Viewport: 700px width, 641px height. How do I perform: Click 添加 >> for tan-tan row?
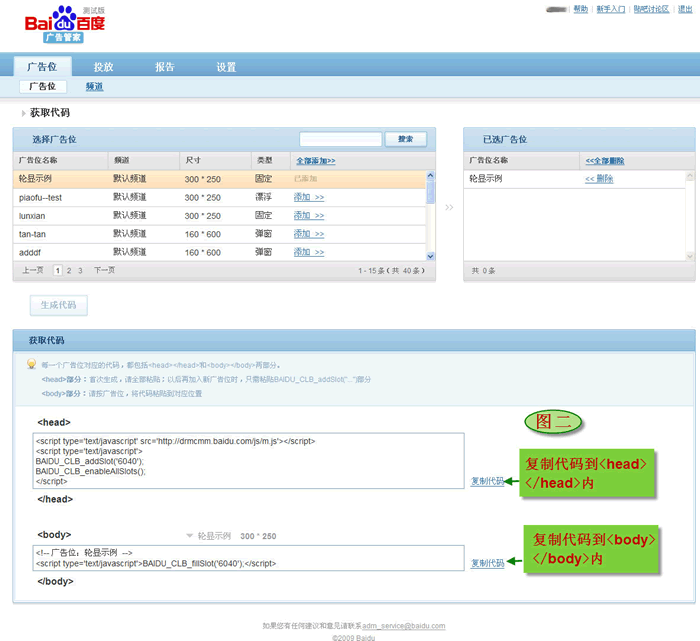pos(309,234)
